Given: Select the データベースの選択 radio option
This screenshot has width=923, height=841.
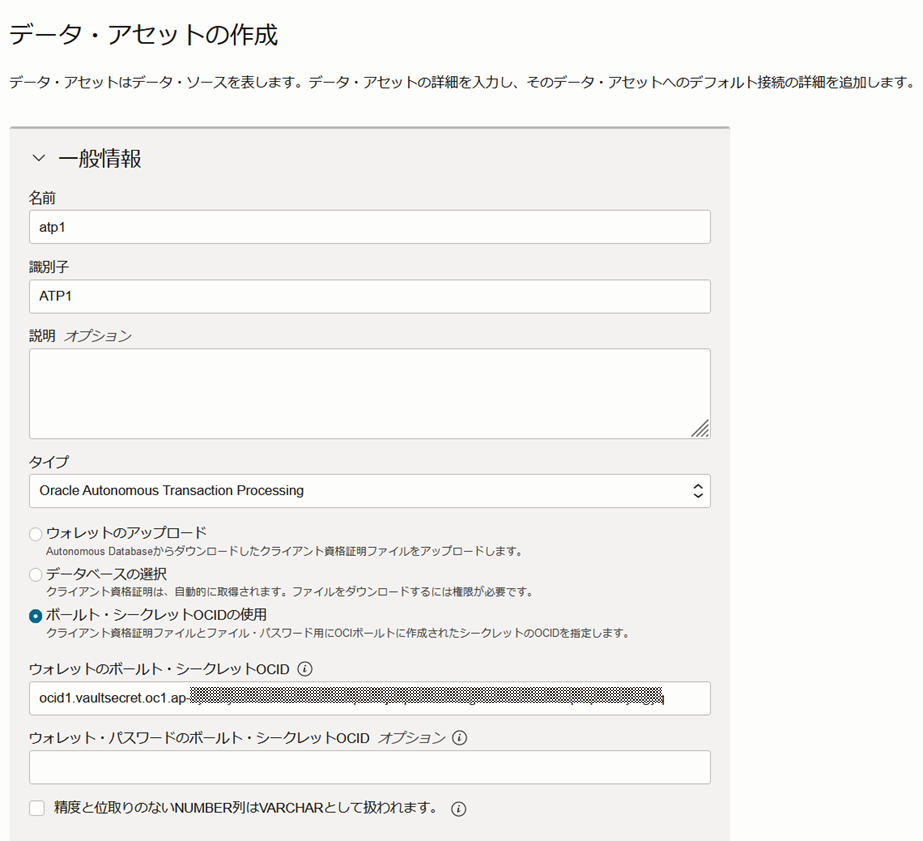Looking at the screenshot, I should coord(36,574).
